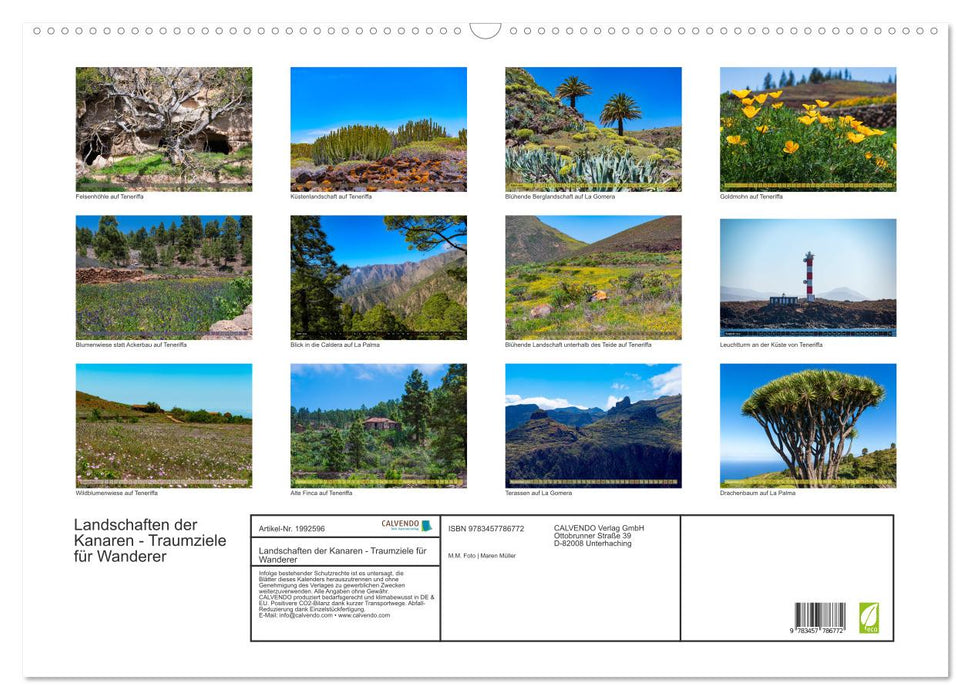The height and width of the screenshot is (700, 971).
Task: Select the Blick in die Caldera photo
Action: (378, 275)
